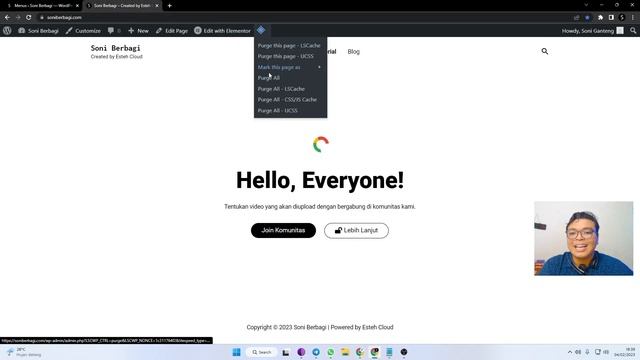
Task: Open the WordPress logo admin menu
Action: [7, 31]
